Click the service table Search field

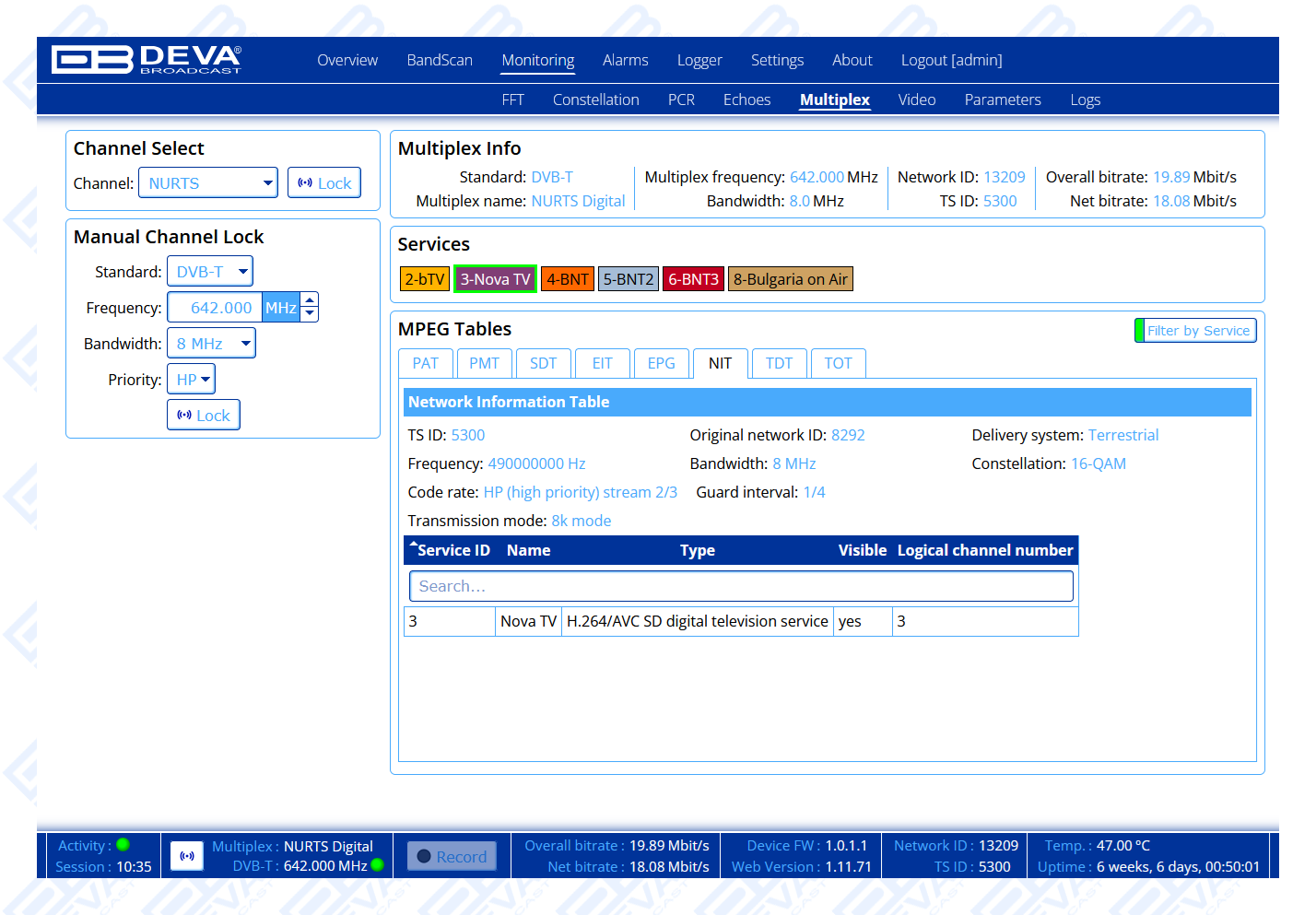tap(741, 586)
